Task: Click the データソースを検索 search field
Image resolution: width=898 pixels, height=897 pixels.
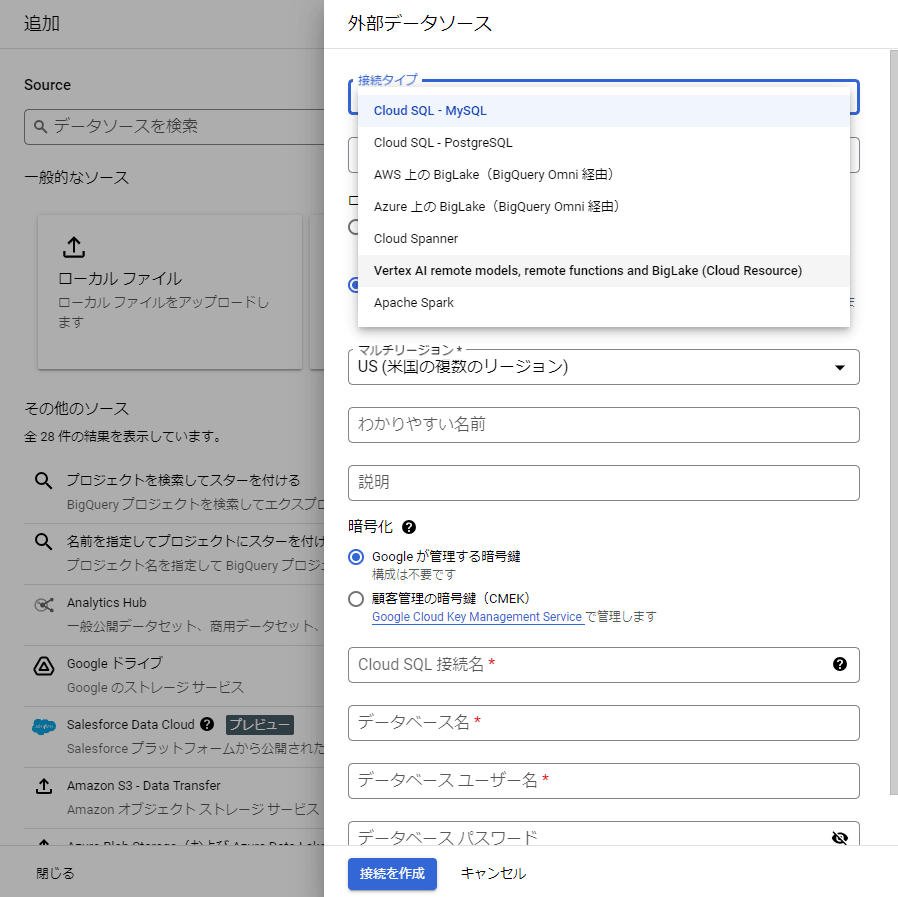Action: (174, 127)
